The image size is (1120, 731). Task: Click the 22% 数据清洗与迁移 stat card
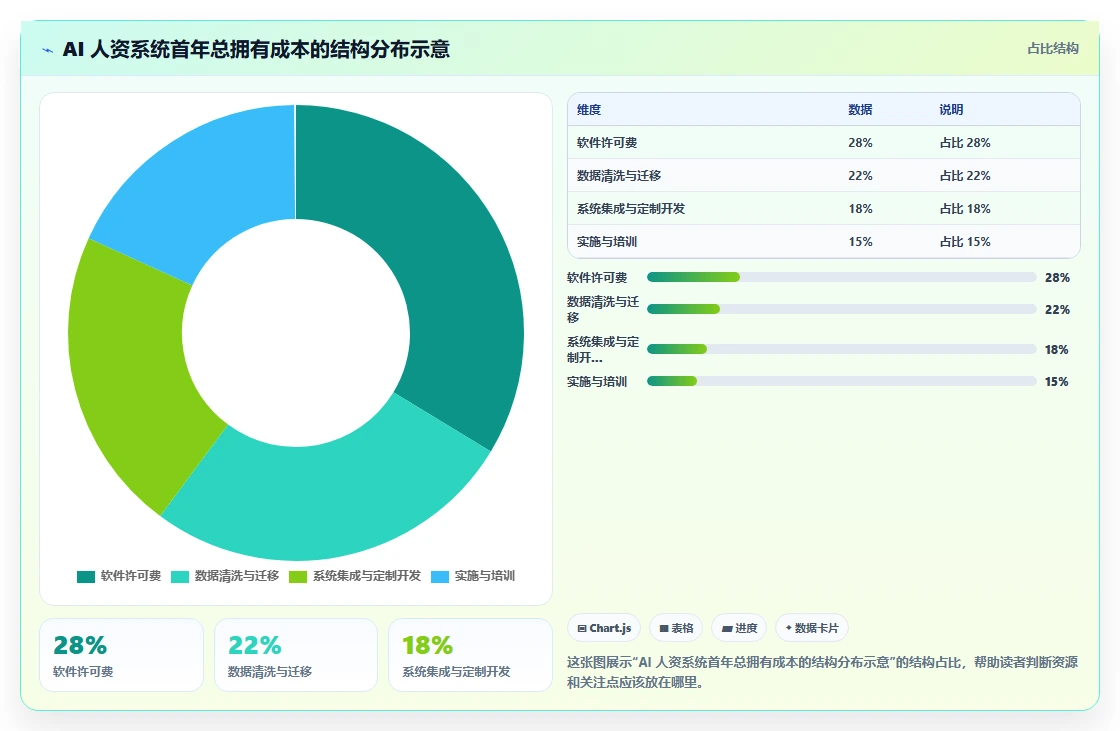coord(296,655)
